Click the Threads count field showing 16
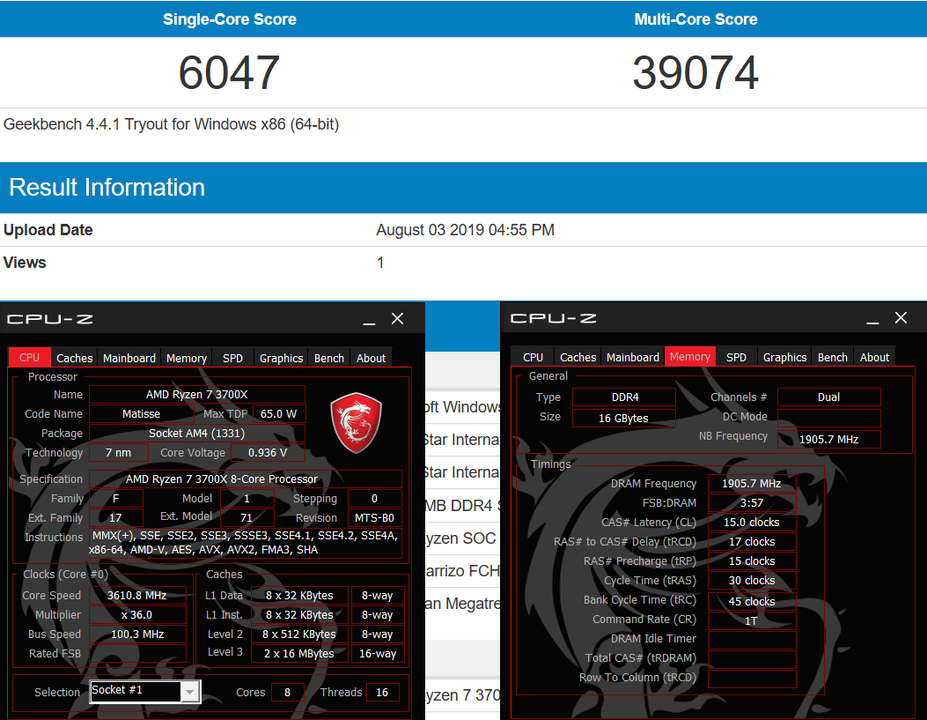 pos(383,692)
